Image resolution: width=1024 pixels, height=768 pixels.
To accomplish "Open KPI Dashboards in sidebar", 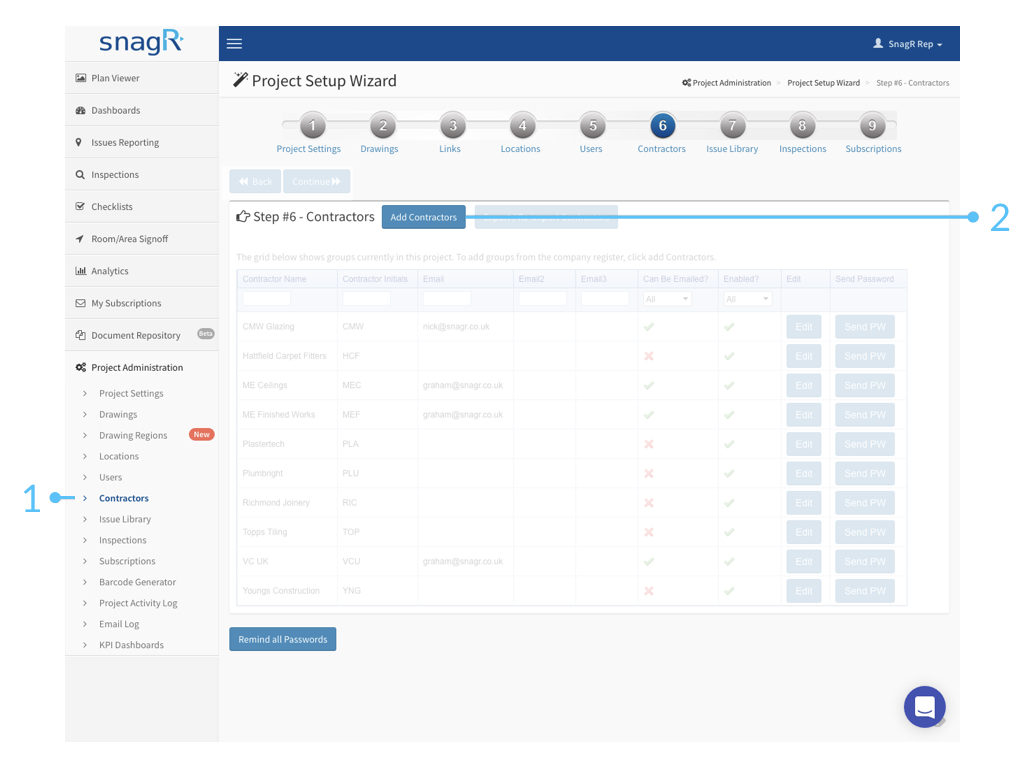I will coord(131,645).
